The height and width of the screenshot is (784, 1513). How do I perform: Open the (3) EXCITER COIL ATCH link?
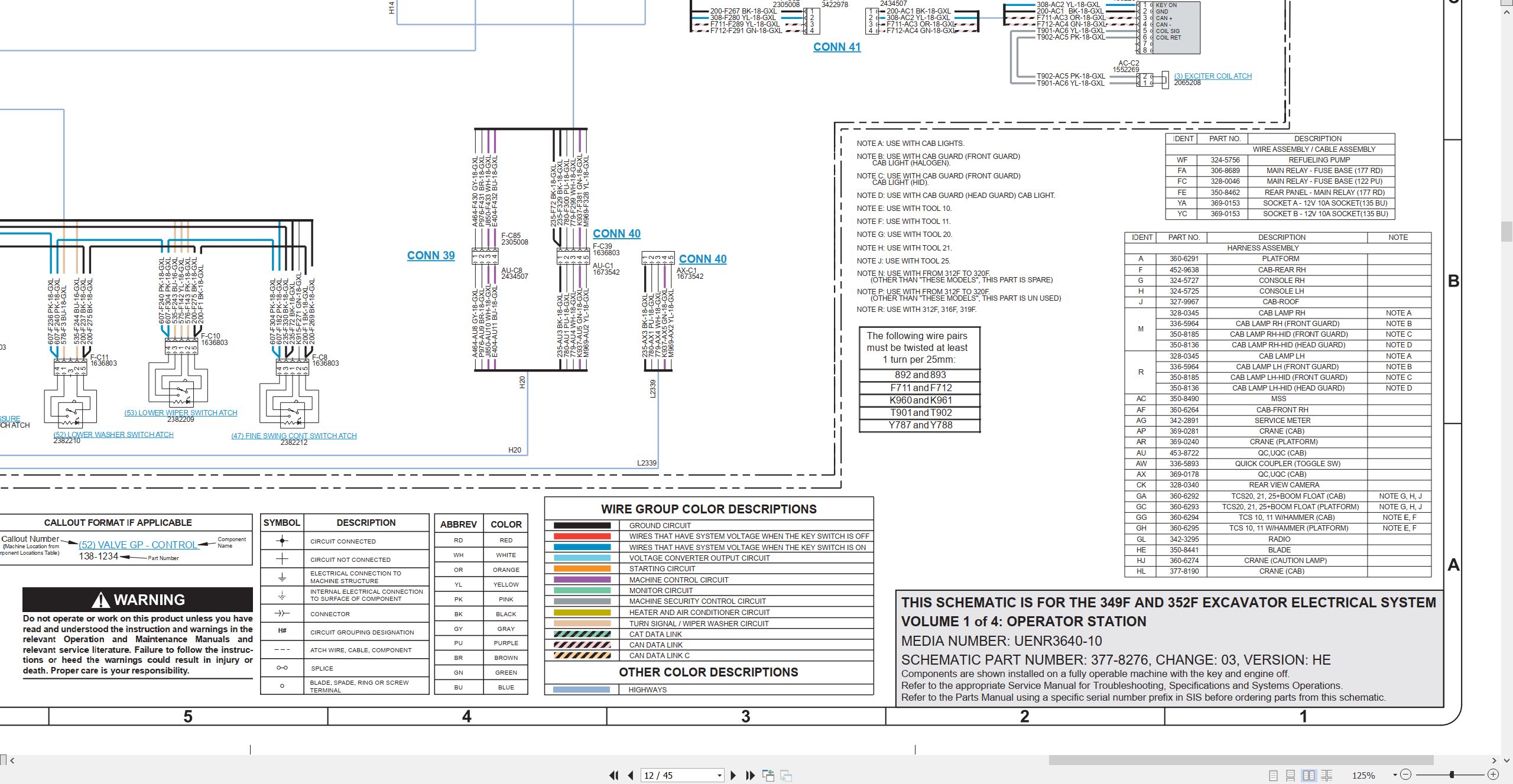pyautogui.click(x=1213, y=76)
